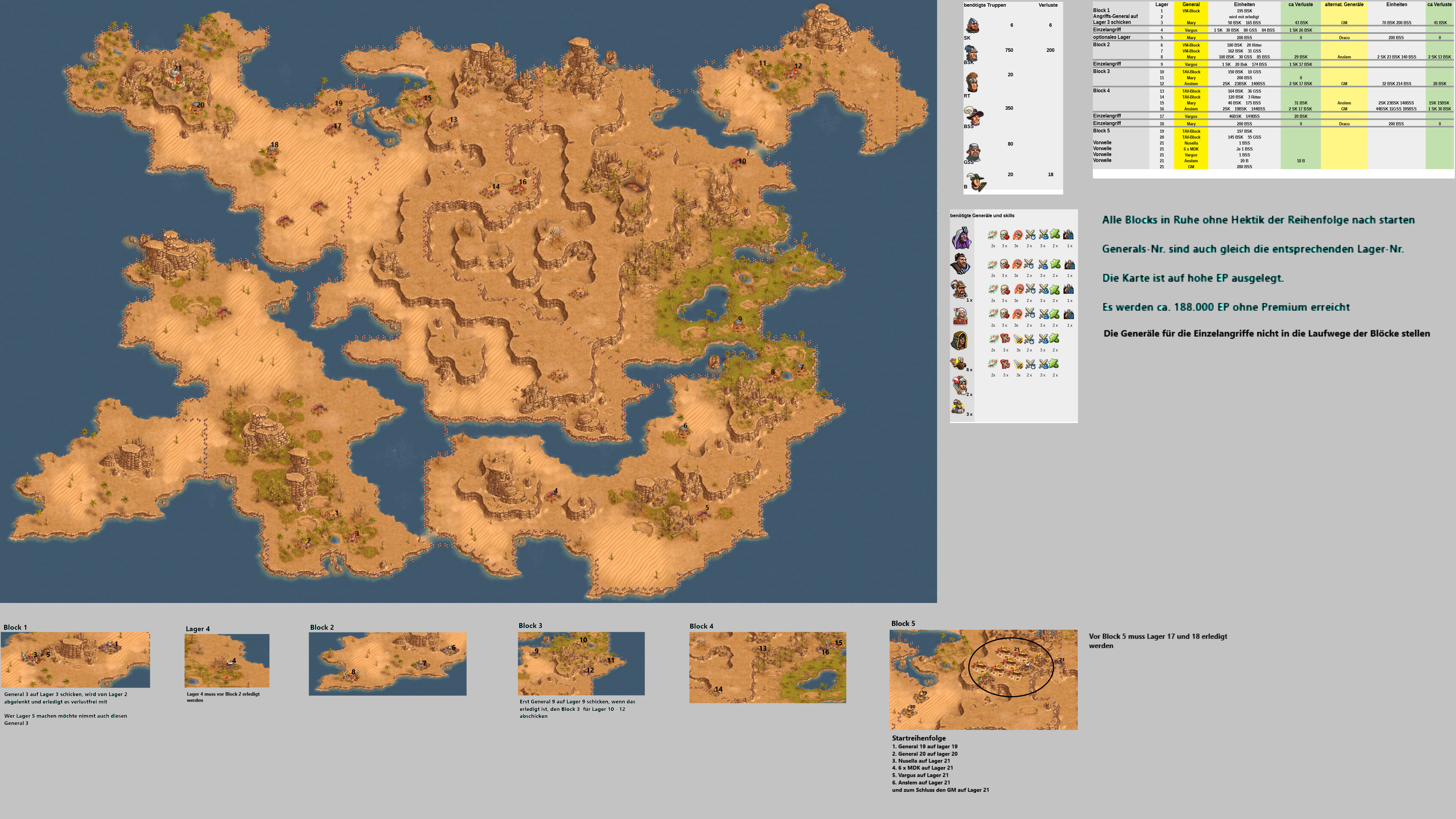This screenshot has height=819, width=1456.
Task: Click the white-wigged general in red uniform
Action: pyautogui.click(x=960, y=315)
